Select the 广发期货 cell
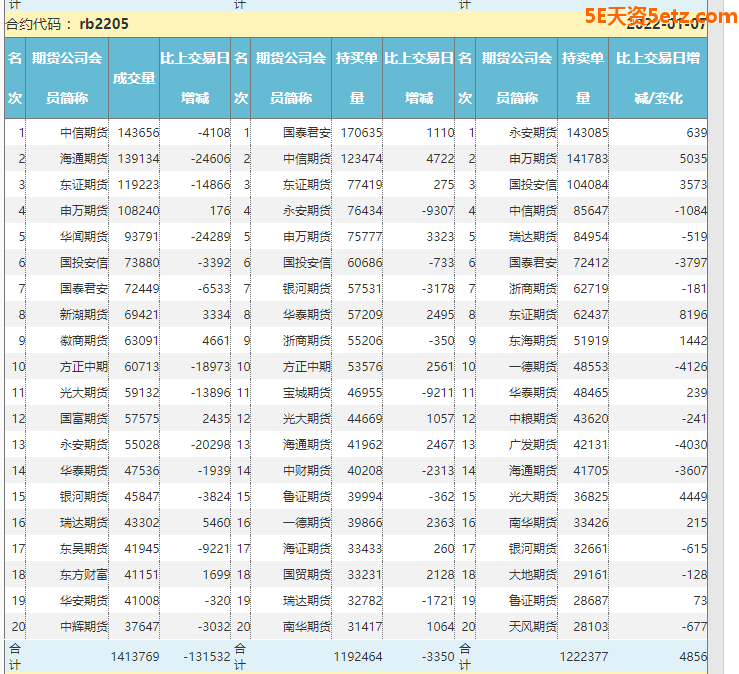The height and width of the screenshot is (674, 739). pyautogui.click(x=532, y=444)
